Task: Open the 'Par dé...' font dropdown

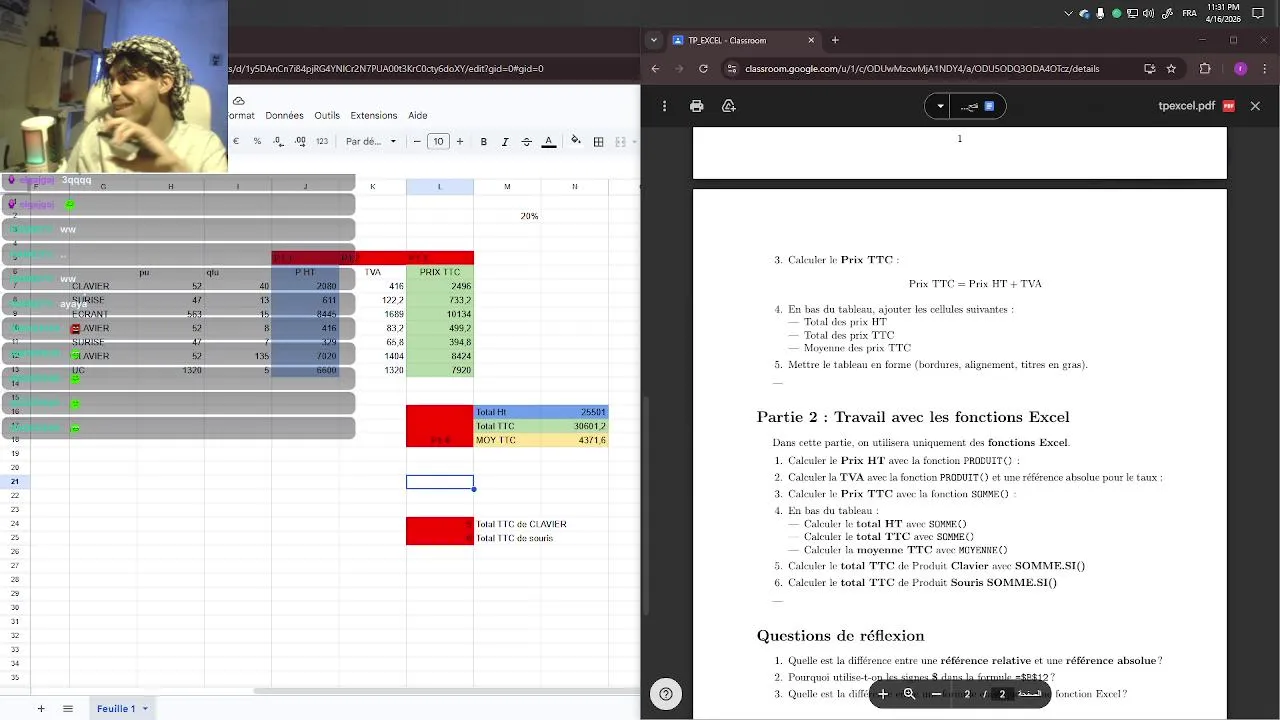Action: click(x=371, y=142)
